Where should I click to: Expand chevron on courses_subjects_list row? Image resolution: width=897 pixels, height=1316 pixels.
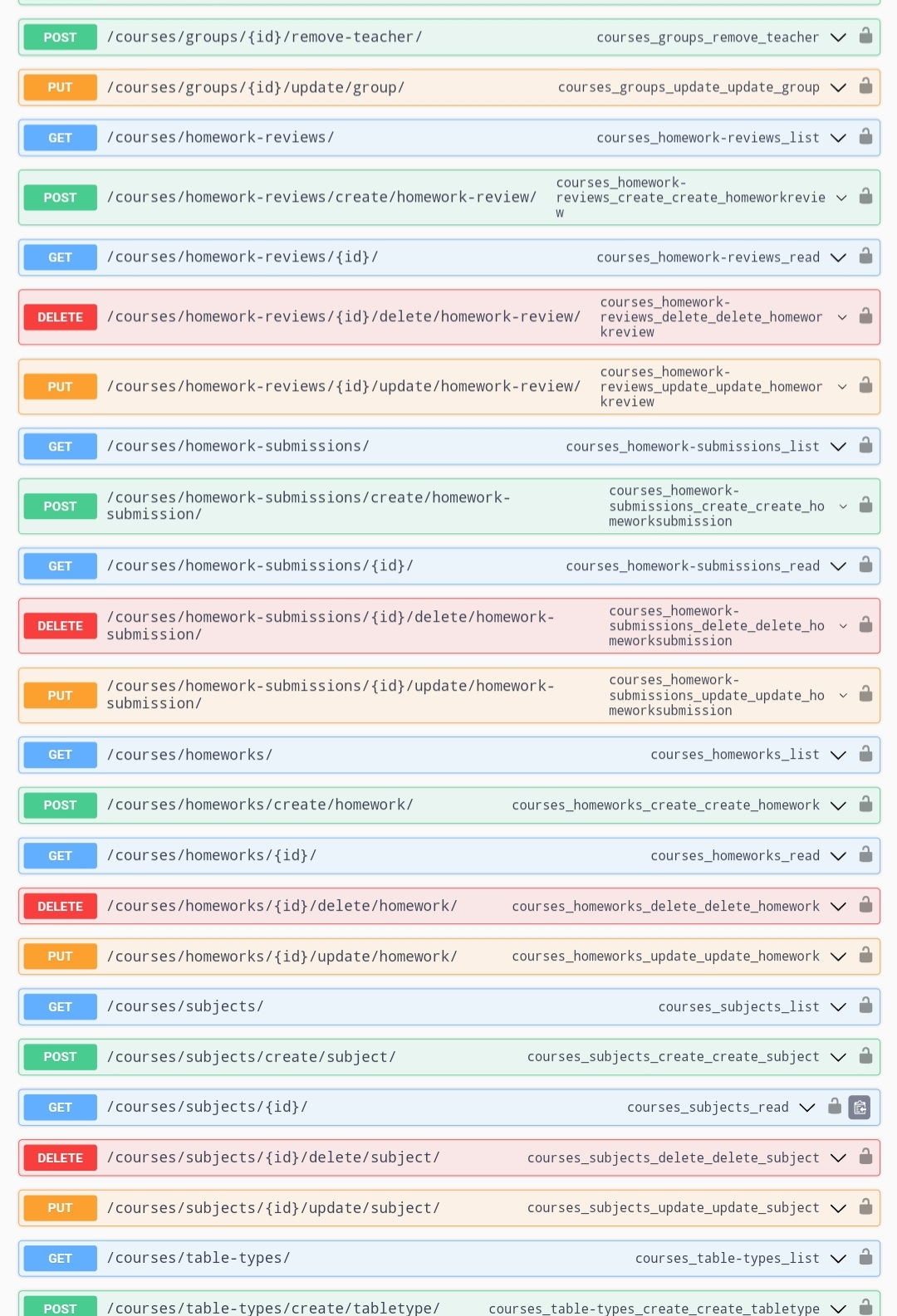839,1006
